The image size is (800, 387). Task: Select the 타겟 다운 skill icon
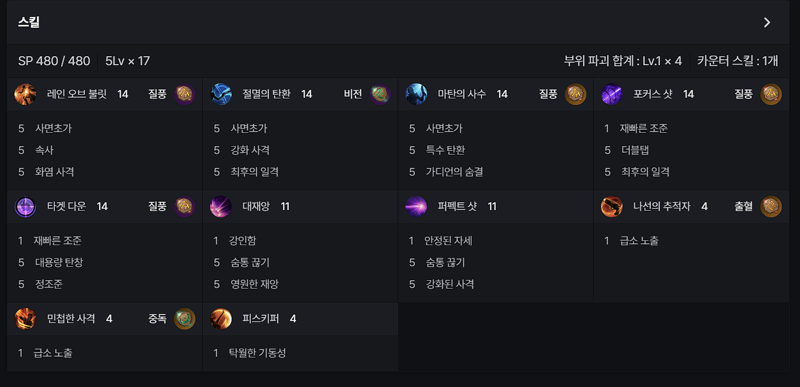pos(25,207)
